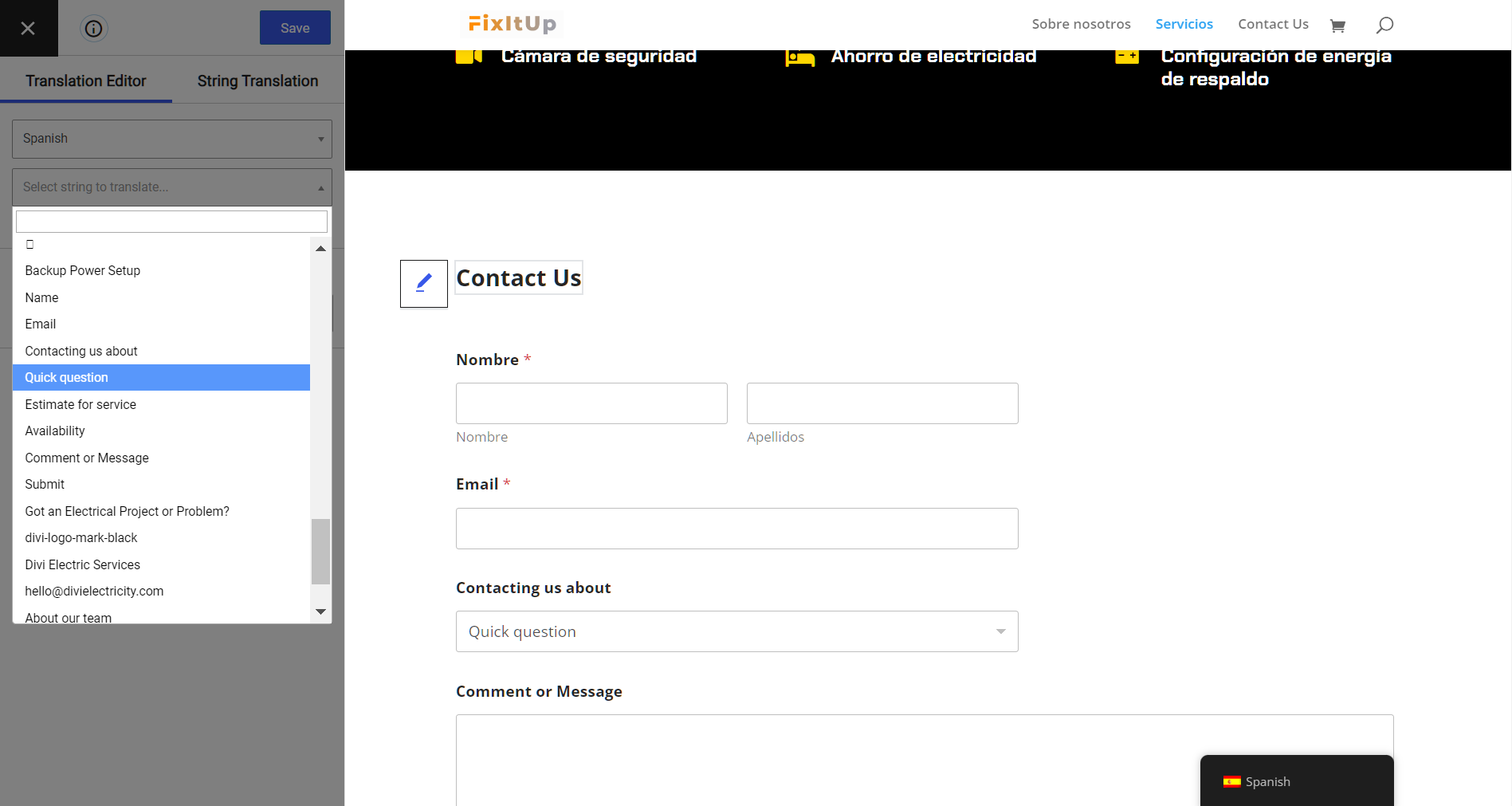The image size is (1512, 806).
Task: Open the info icon in editor header
Action: (x=93, y=29)
